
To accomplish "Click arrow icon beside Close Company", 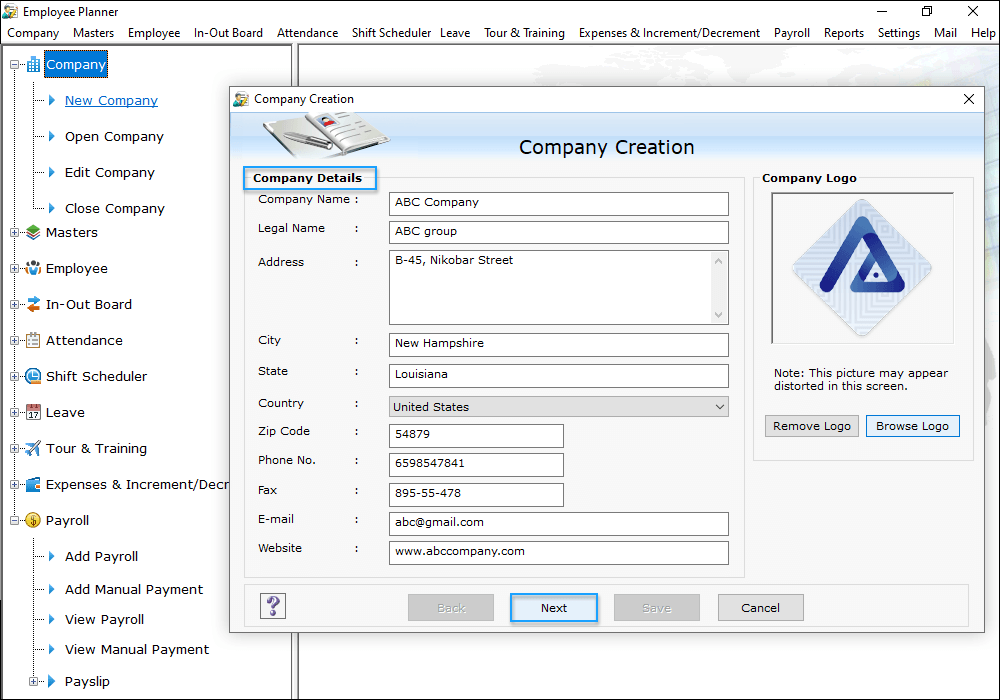I will pos(52,208).
